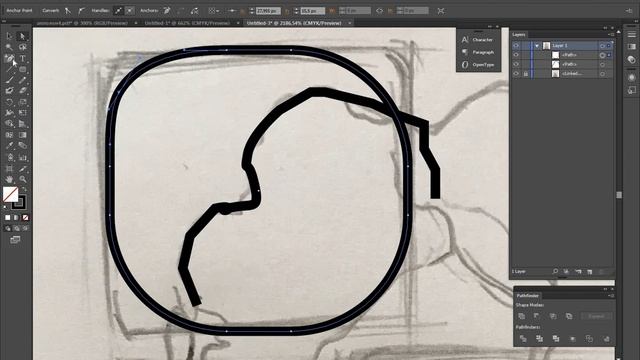Collapse the Layers panel dock arrows
This screenshot has width=640, height=360.
pyautogui.click(x=605, y=28)
